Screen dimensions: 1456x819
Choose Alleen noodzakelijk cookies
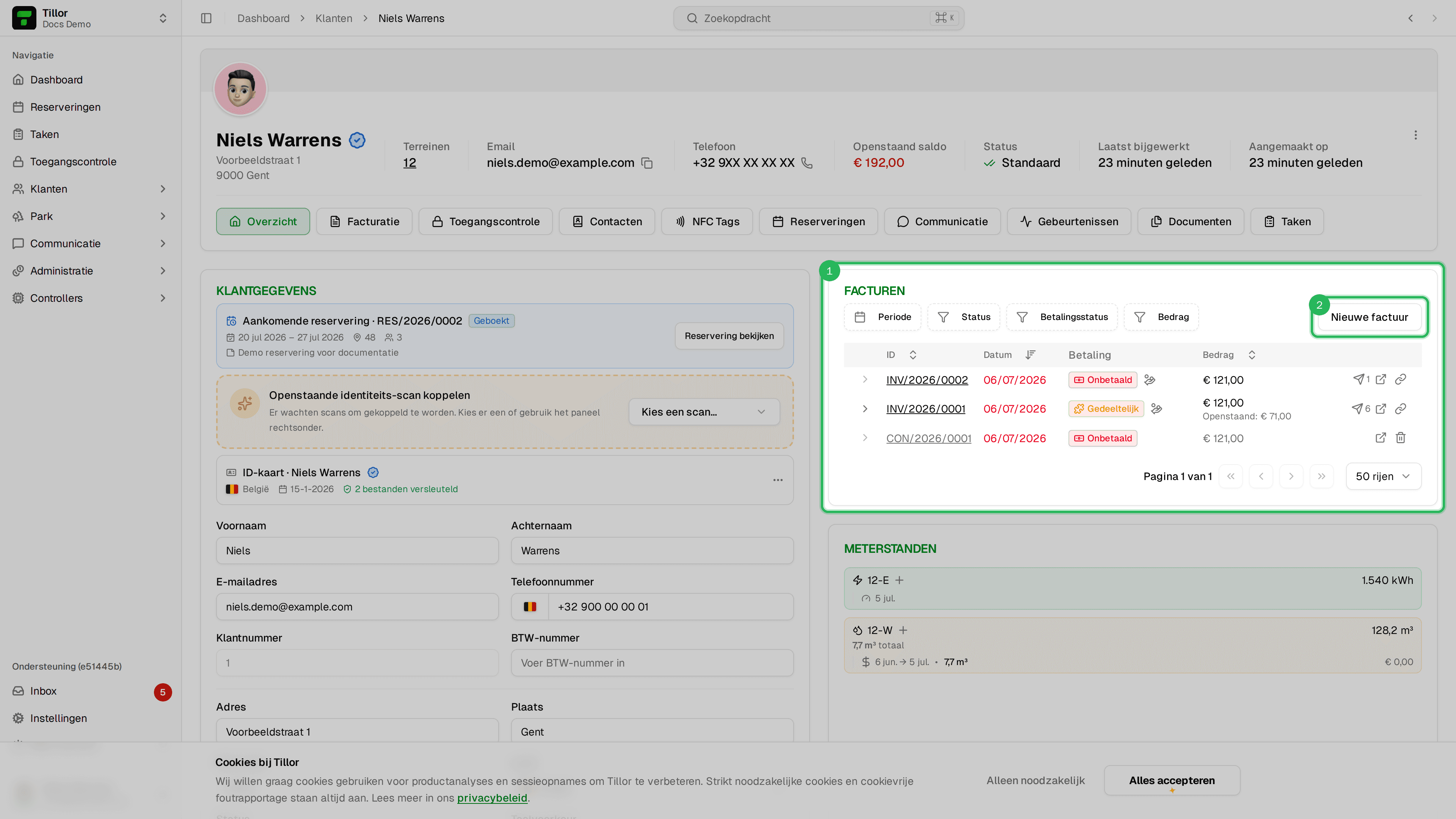1036,781
